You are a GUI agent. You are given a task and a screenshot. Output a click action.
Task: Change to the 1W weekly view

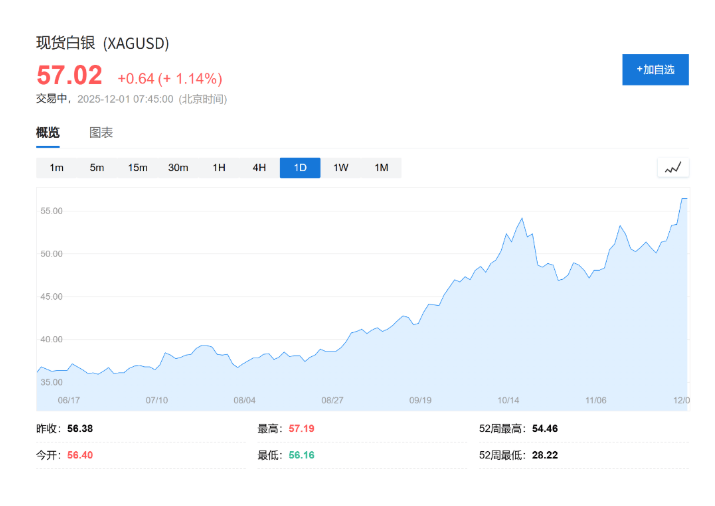point(341,168)
